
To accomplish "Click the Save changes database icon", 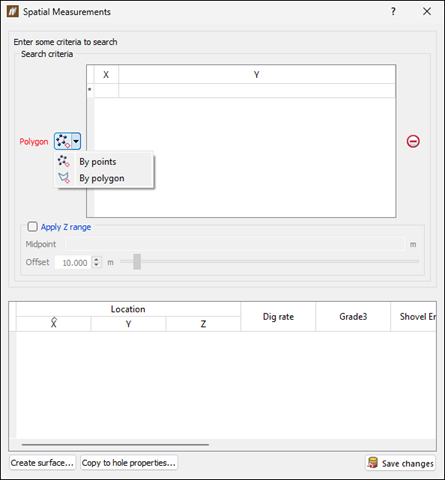I will click(x=373, y=463).
